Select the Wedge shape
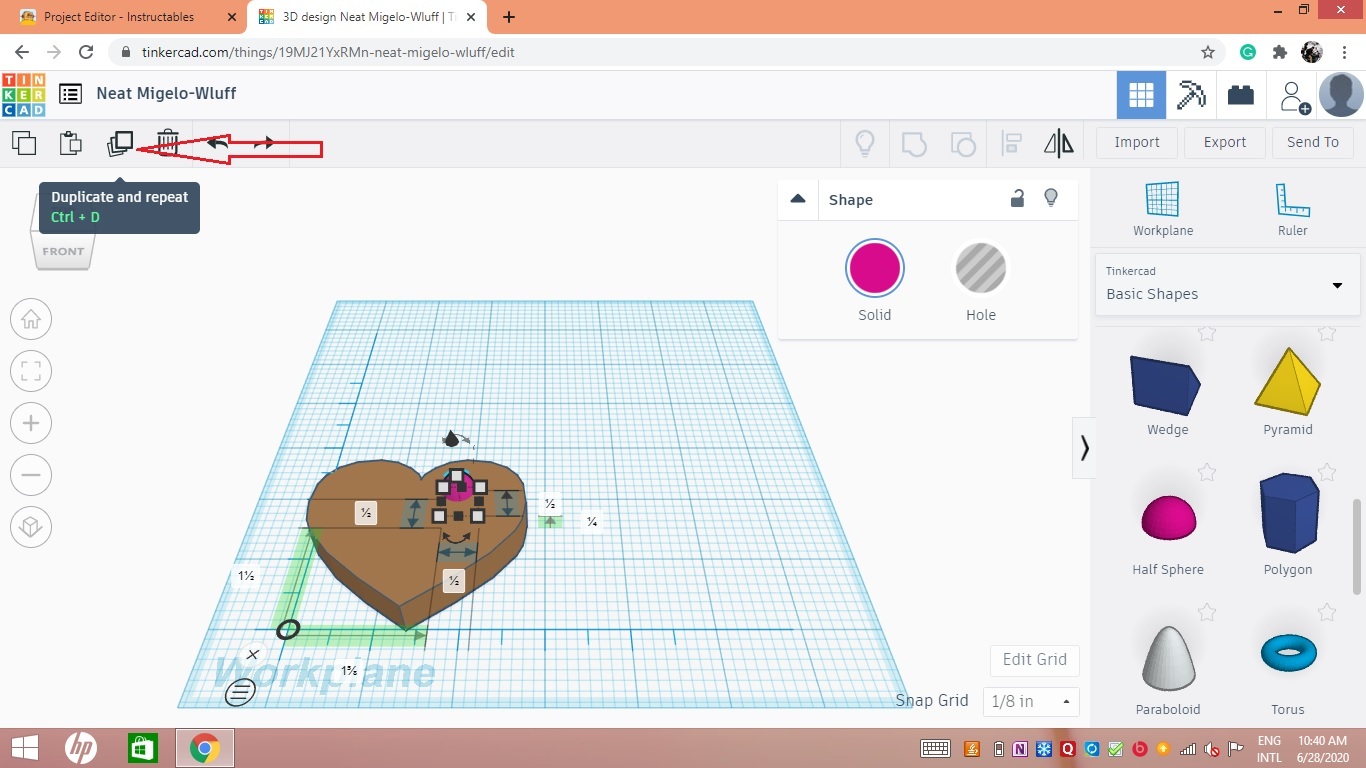1366x768 pixels. 1168,386
